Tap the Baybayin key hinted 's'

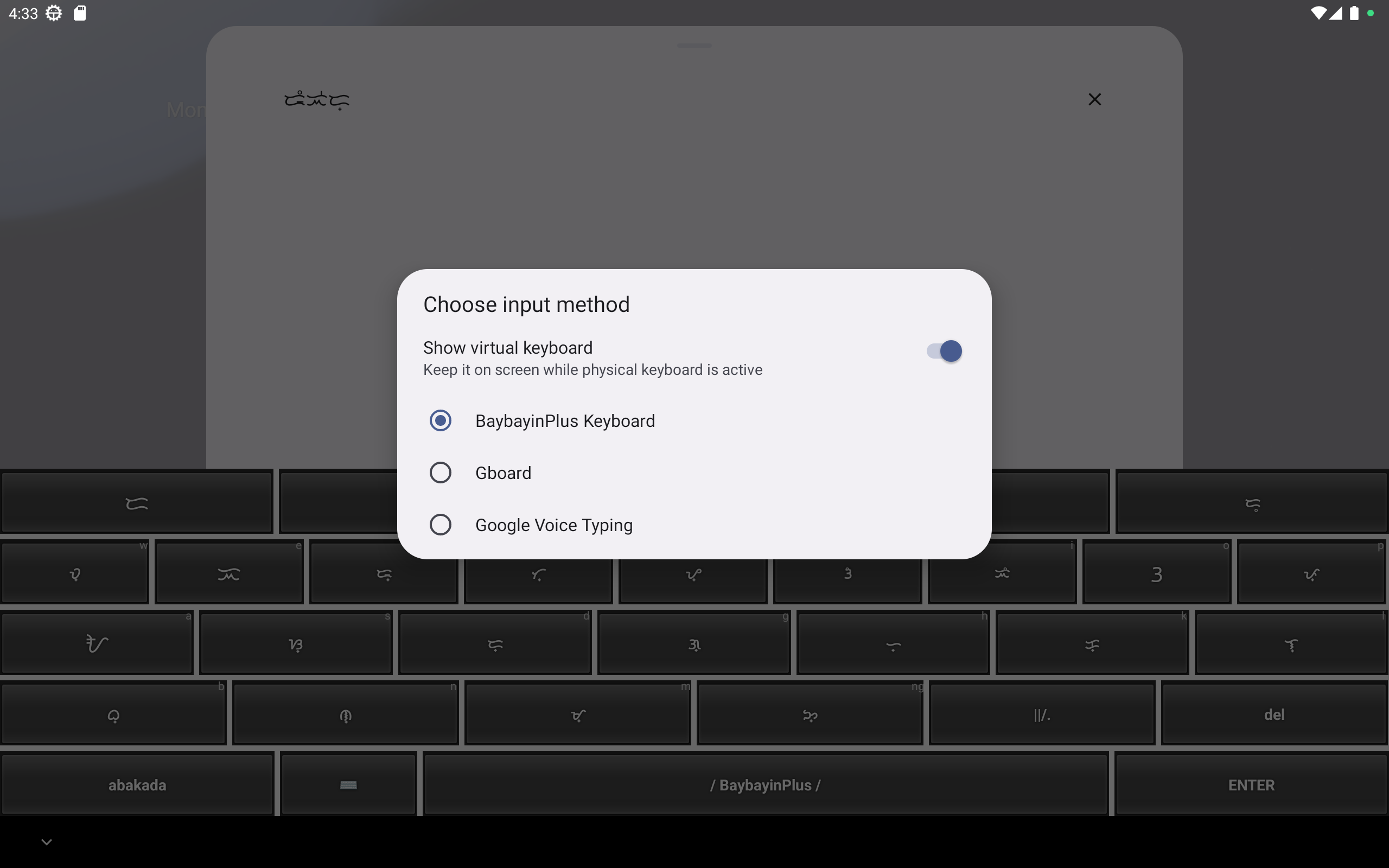click(296, 642)
